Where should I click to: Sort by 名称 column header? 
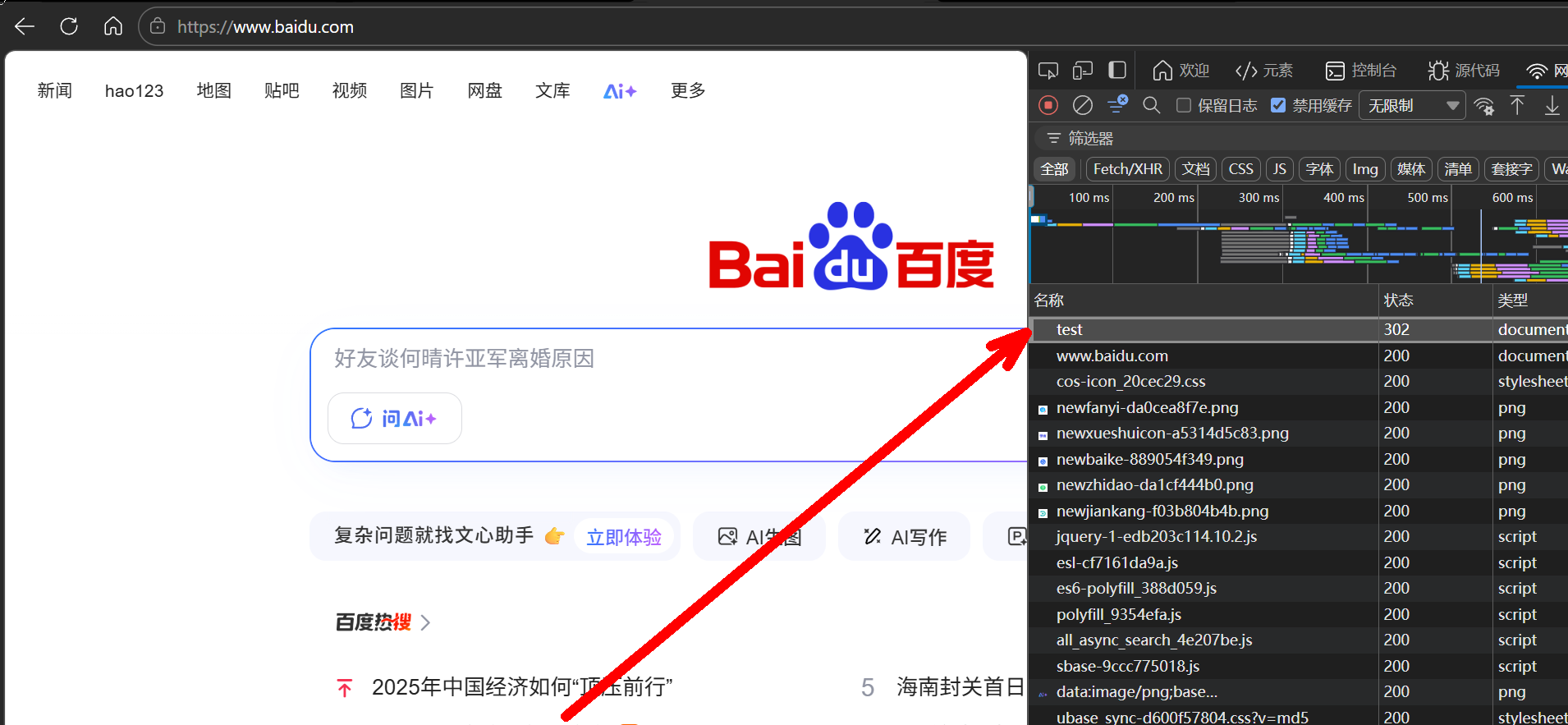coord(1204,301)
